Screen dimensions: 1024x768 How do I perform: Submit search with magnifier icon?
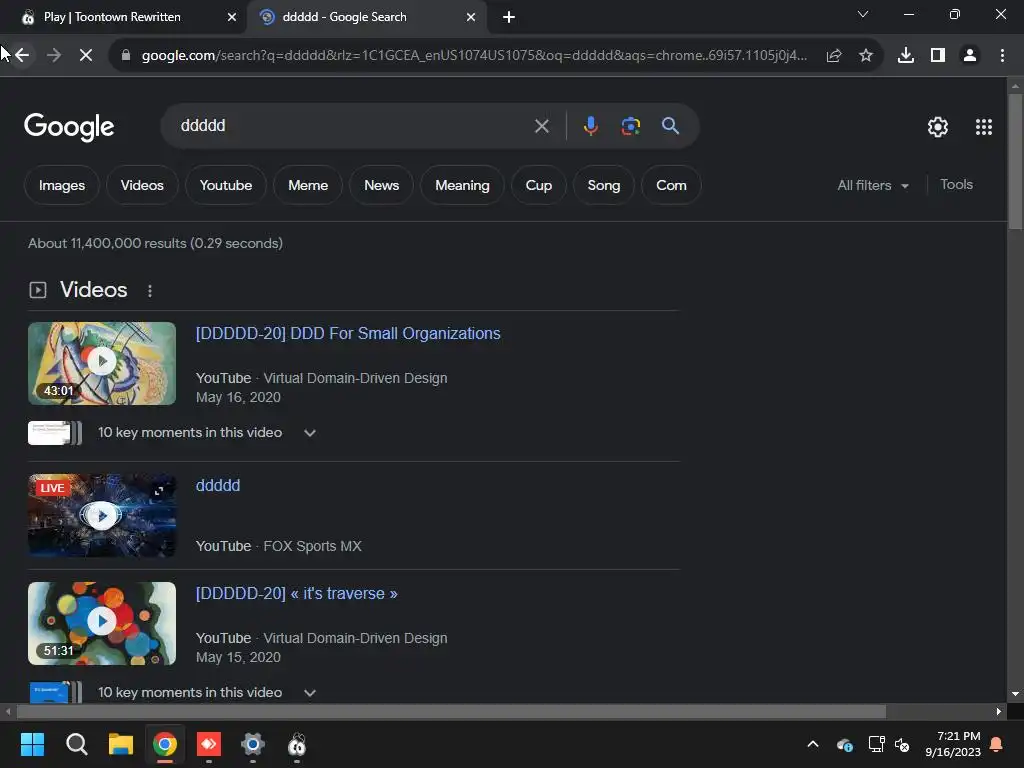click(671, 126)
